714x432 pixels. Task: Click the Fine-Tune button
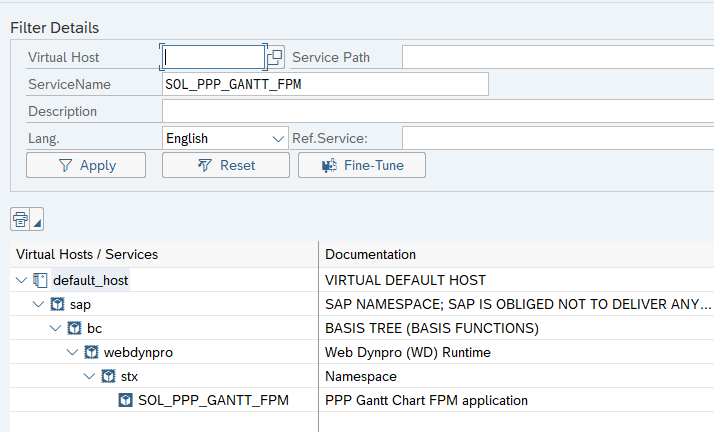point(362,165)
